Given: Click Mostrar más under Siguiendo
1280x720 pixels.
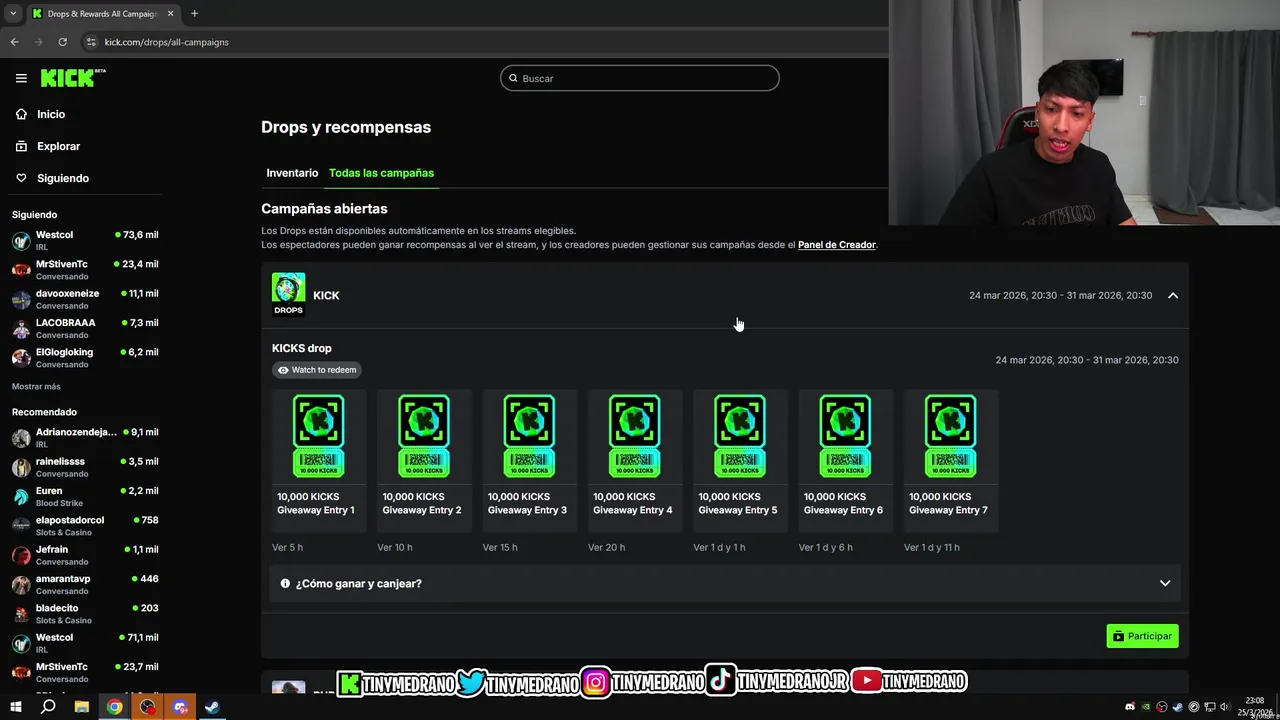Looking at the screenshot, I should [36, 386].
